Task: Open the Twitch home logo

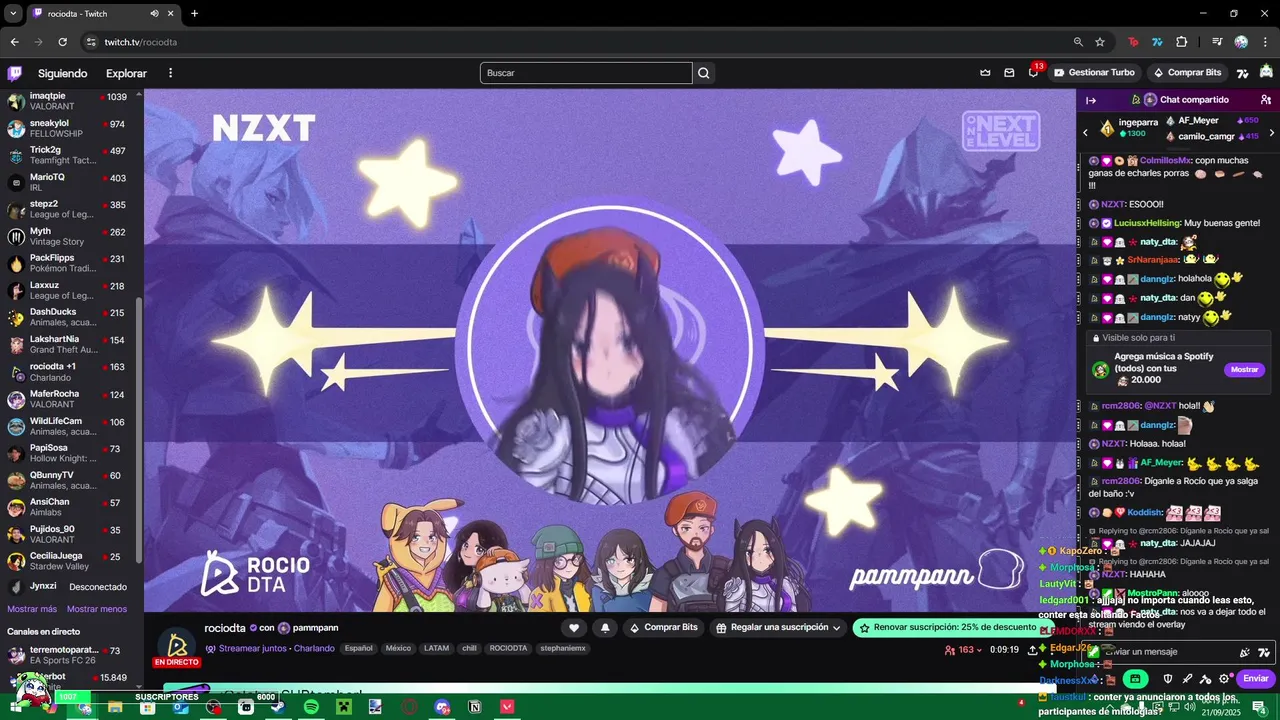Action: pos(15,73)
